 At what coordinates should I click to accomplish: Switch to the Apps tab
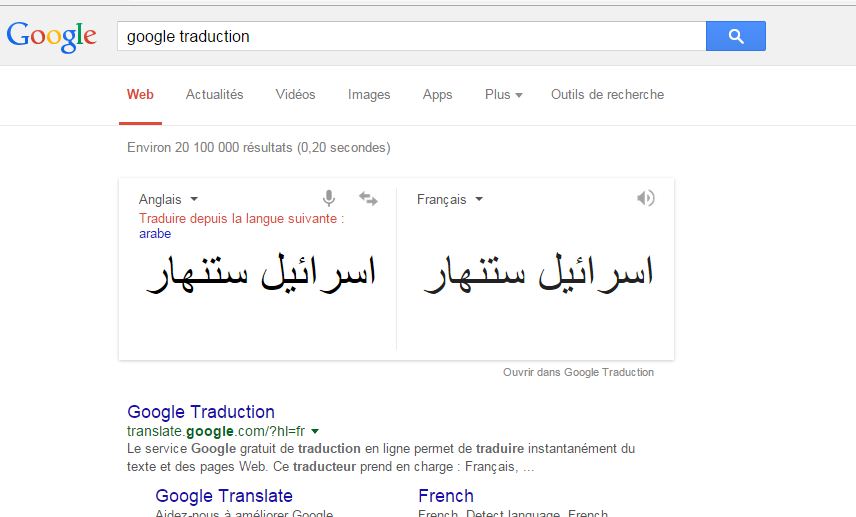[437, 94]
